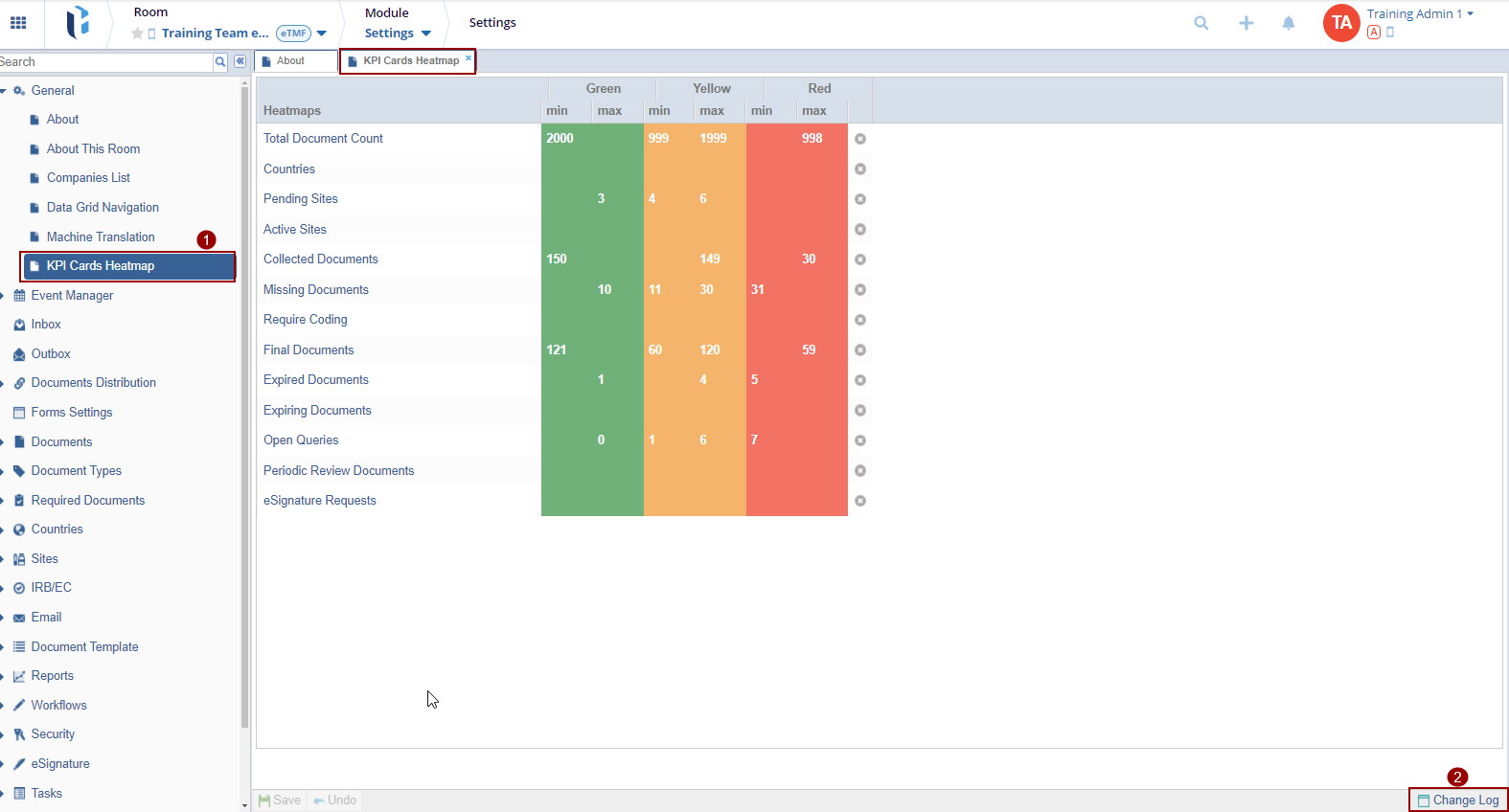Toggle favorite star for Training Team room
Viewport: 1509px width, 812px height.
[137, 34]
